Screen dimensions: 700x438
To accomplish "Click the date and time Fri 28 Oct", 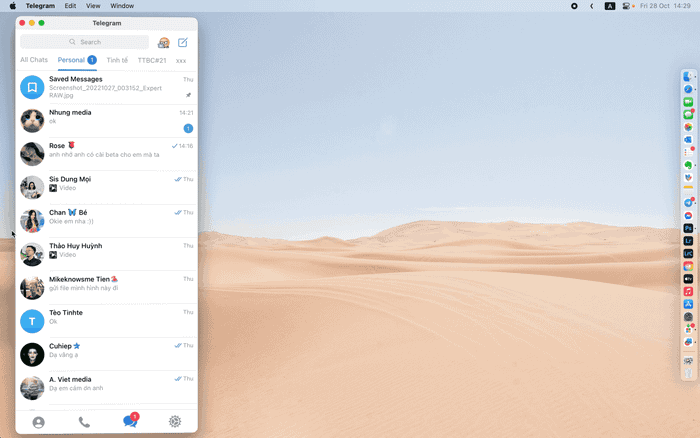I will point(665,6).
